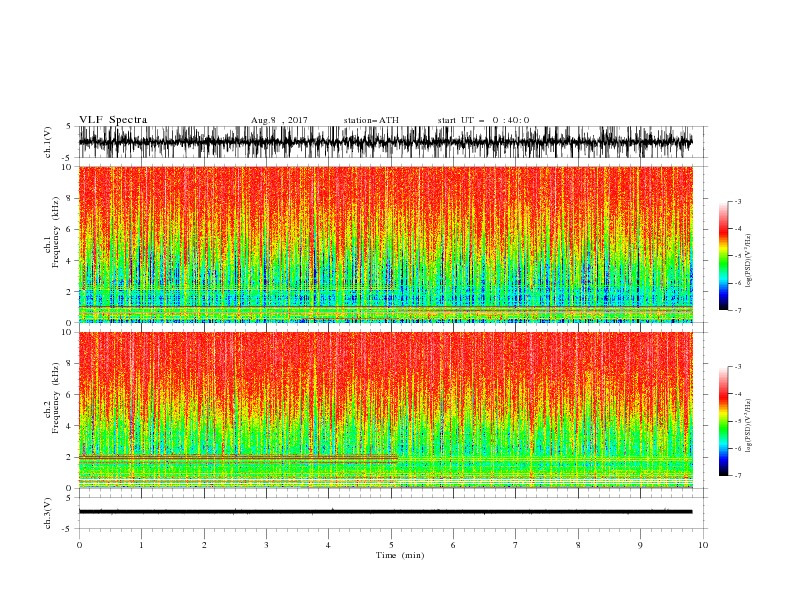Click the "8" kHz tick on ch.2 spectrogram
Image resolution: width=792 pixels, height=612 pixels.
coord(70,363)
